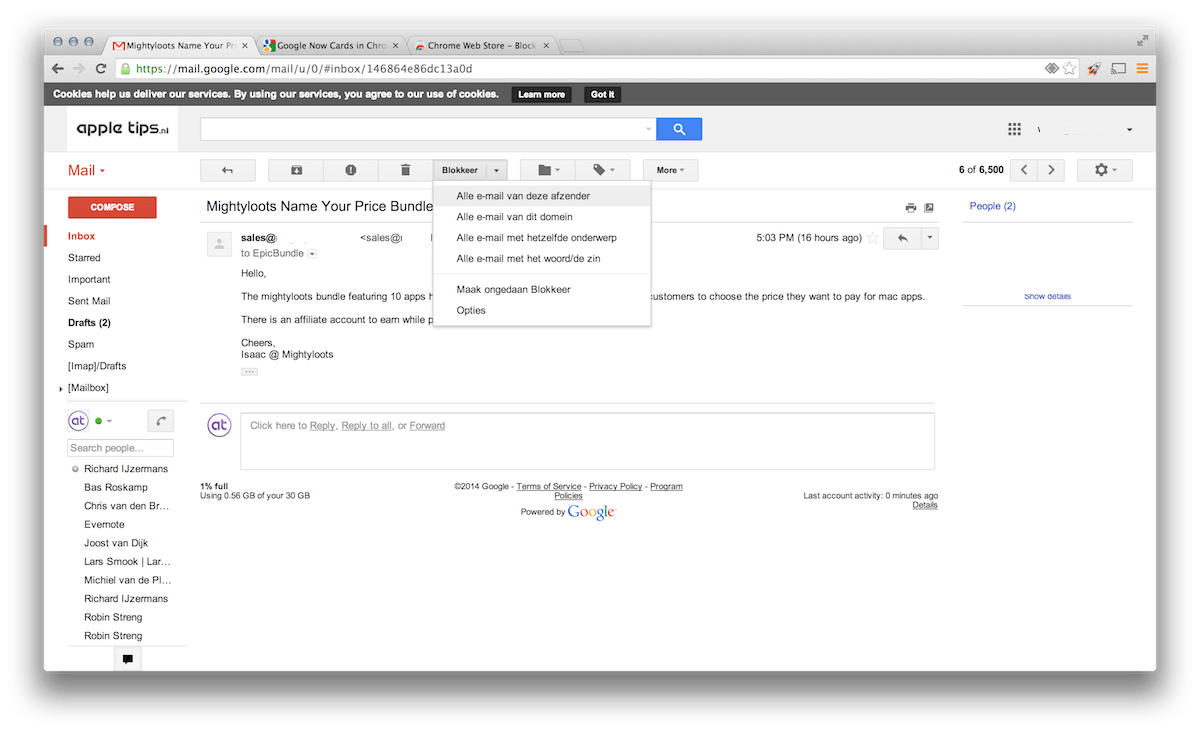Click Show details in People panel

[x=1047, y=297]
